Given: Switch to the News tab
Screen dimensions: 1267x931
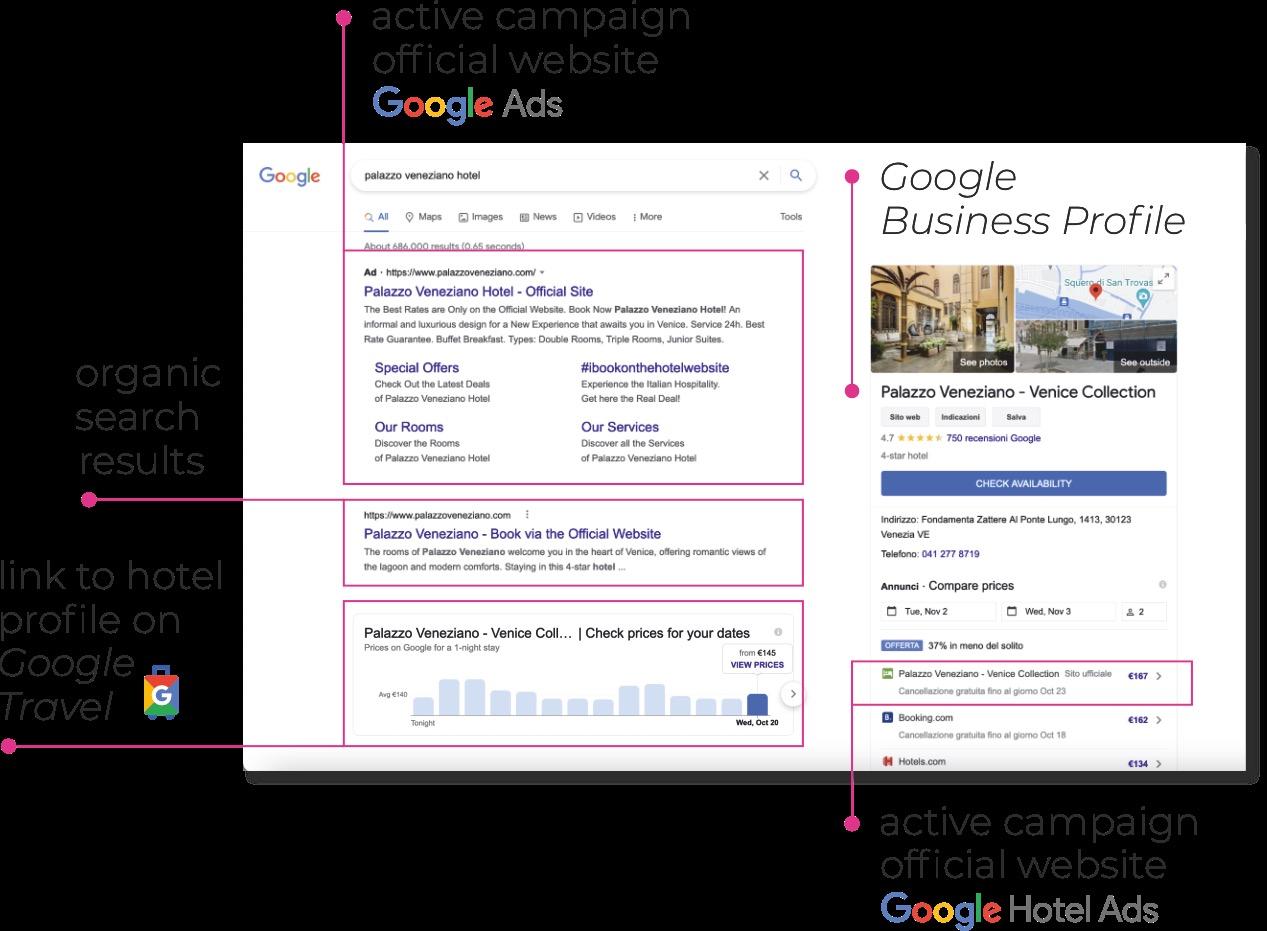Looking at the screenshot, I should coord(538,217).
